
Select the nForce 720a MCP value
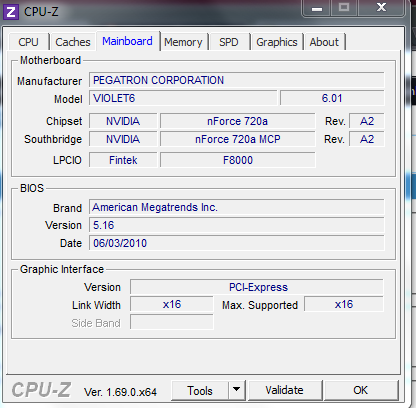pyautogui.click(x=237, y=139)
